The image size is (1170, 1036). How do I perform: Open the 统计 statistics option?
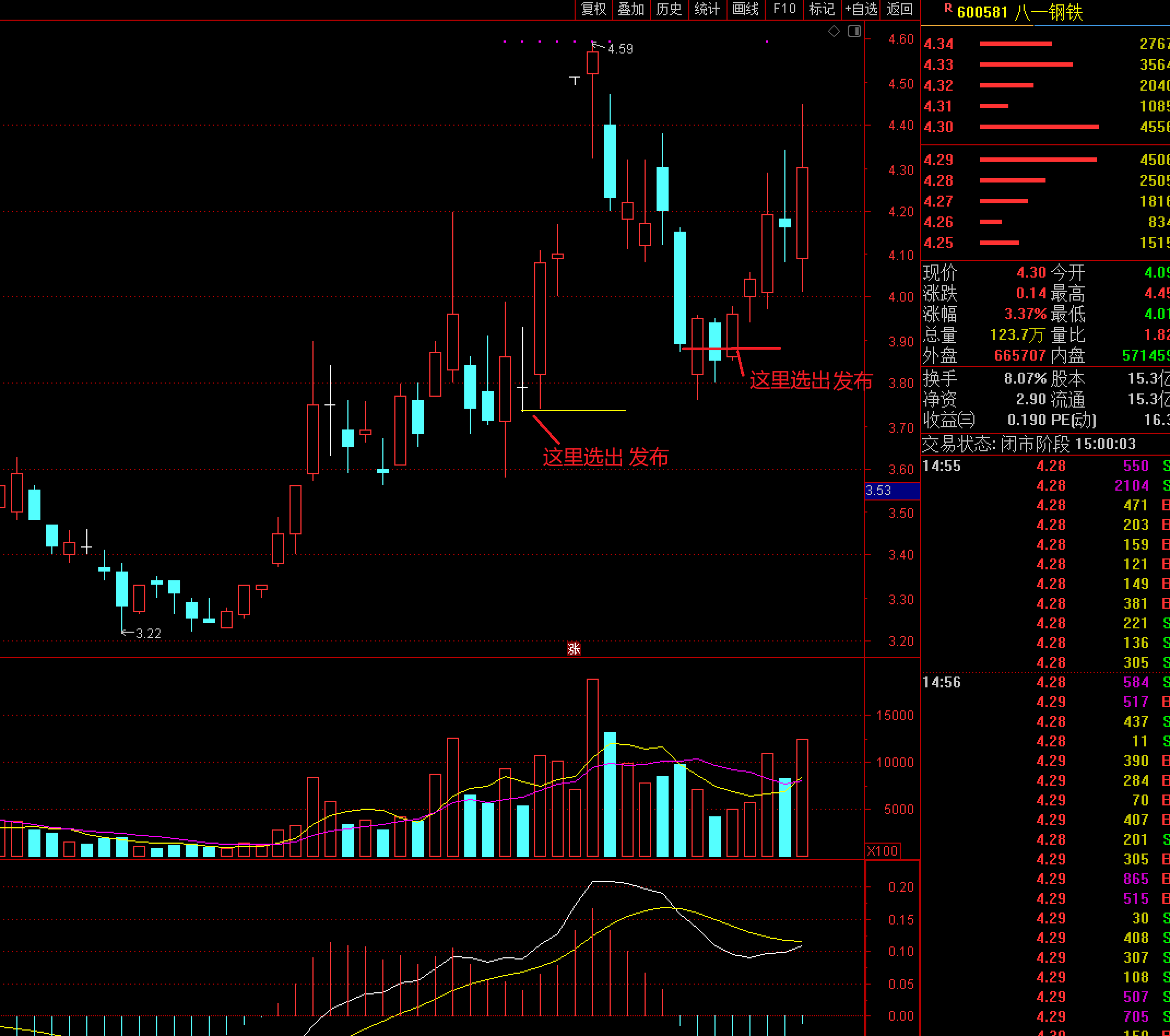707,9
